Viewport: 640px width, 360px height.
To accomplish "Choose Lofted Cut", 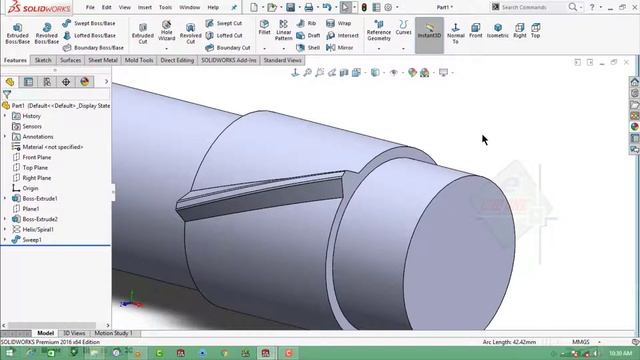I will 224,36.
